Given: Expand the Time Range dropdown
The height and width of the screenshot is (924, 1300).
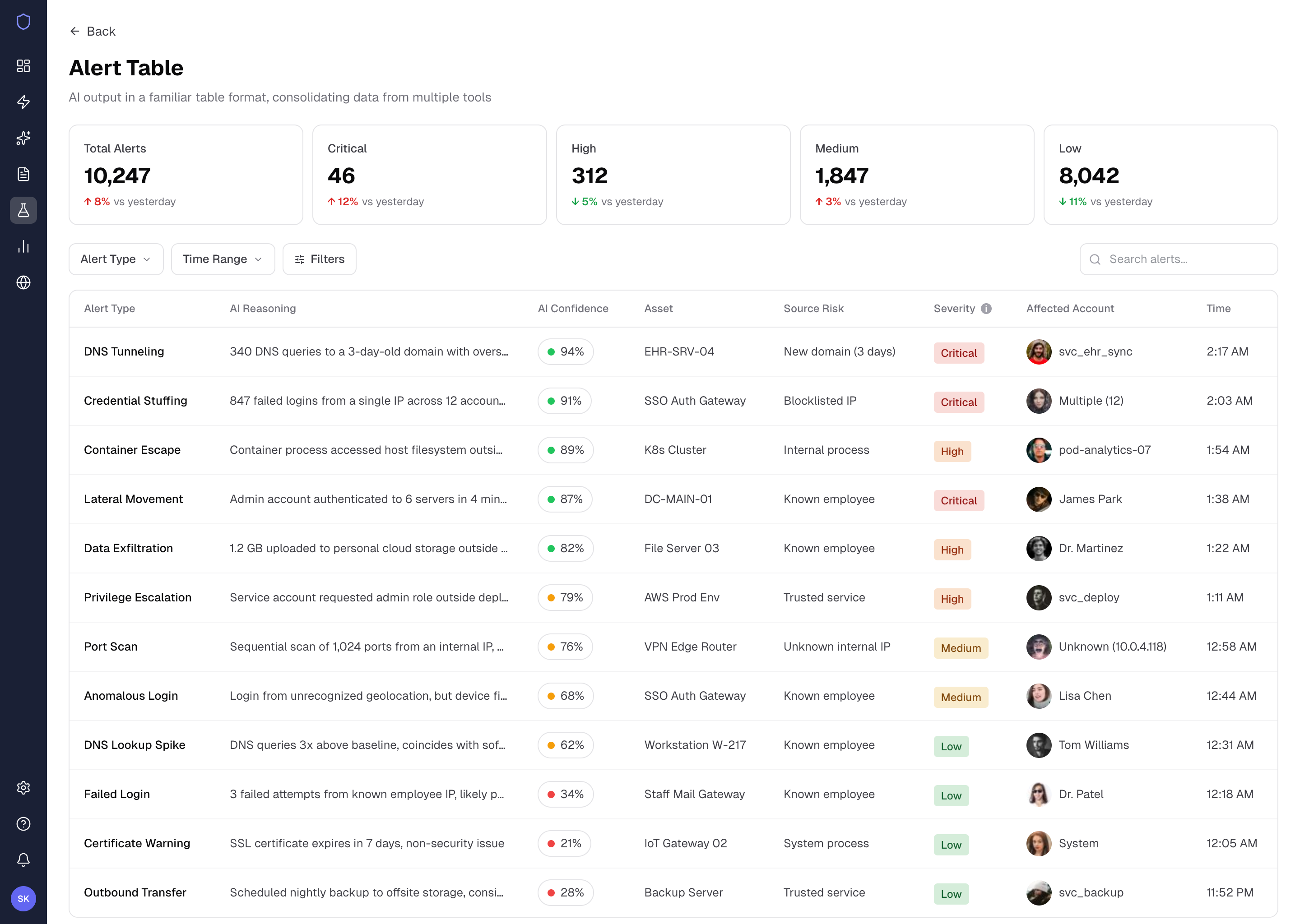Looking at the screenshot, I should [x=223, y=259].
